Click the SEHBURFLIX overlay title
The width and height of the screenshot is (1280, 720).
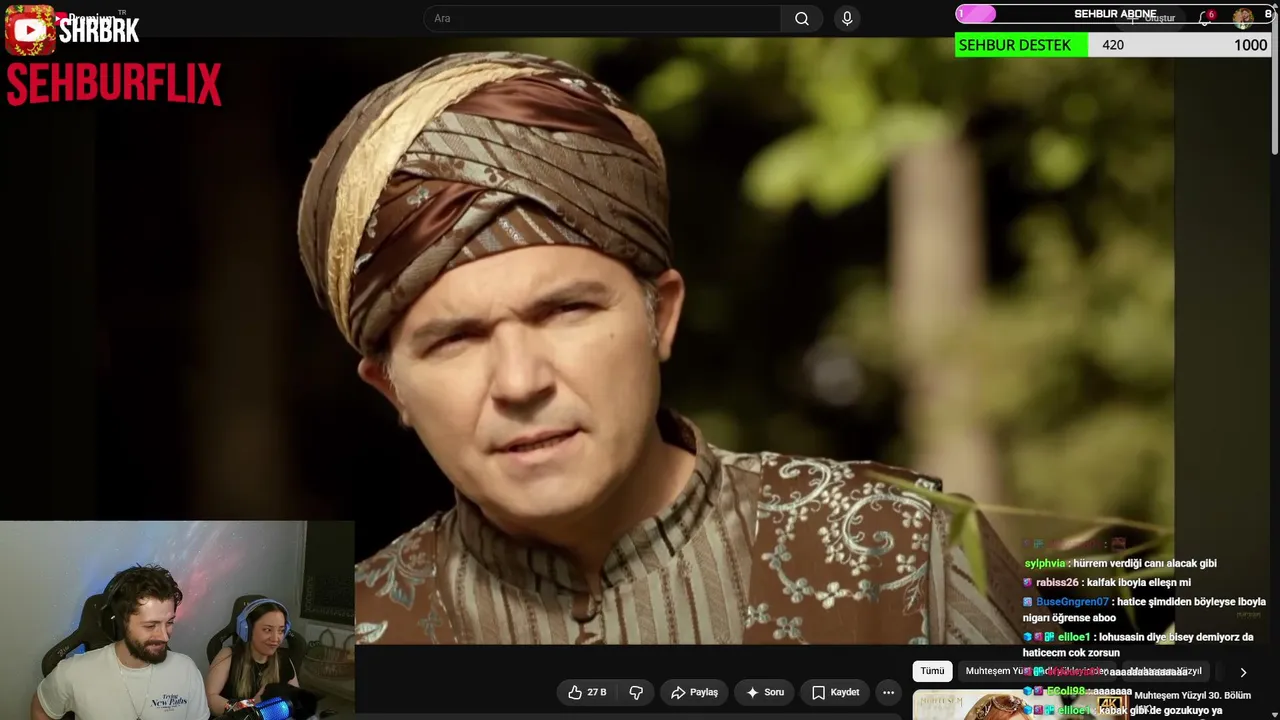tap(114, 85)
